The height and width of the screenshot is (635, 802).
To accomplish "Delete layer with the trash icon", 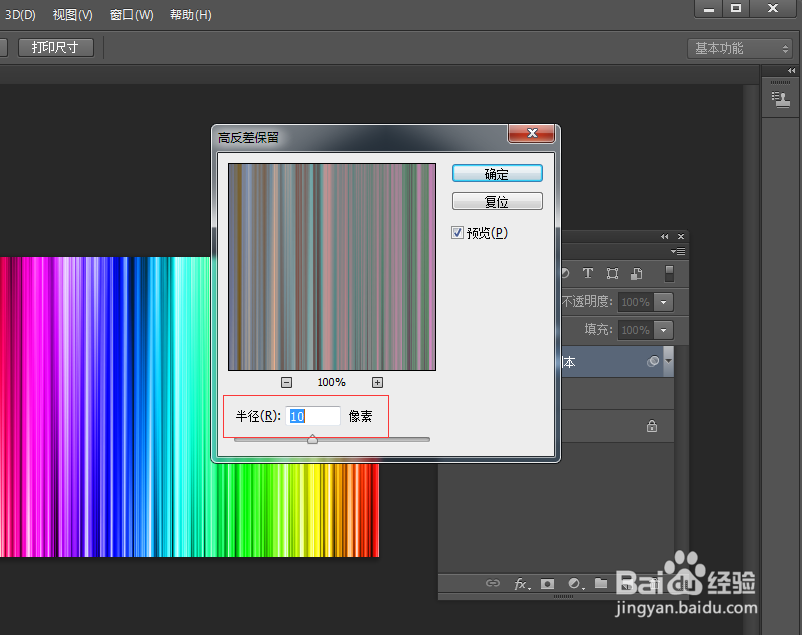I will click(653, 584).
